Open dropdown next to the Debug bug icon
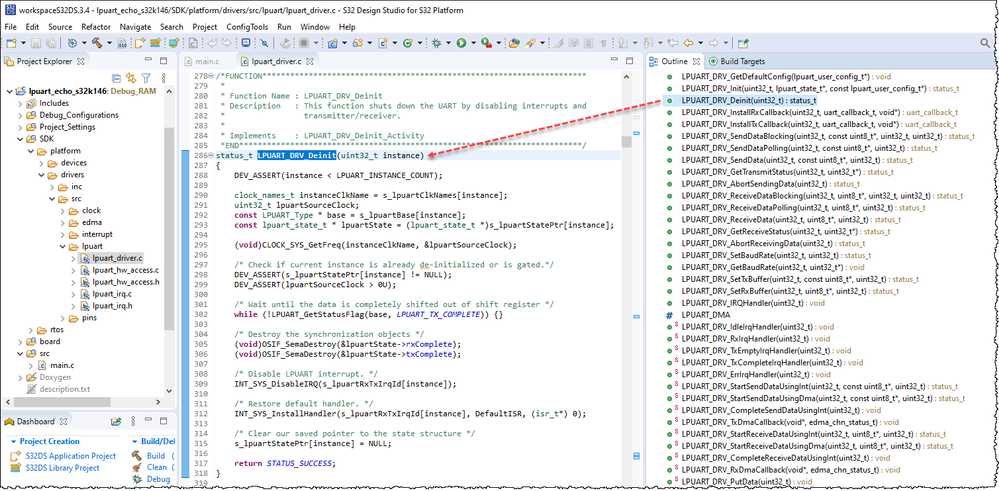Viewport: 999px width, 491px height. (x=449, y=43)
